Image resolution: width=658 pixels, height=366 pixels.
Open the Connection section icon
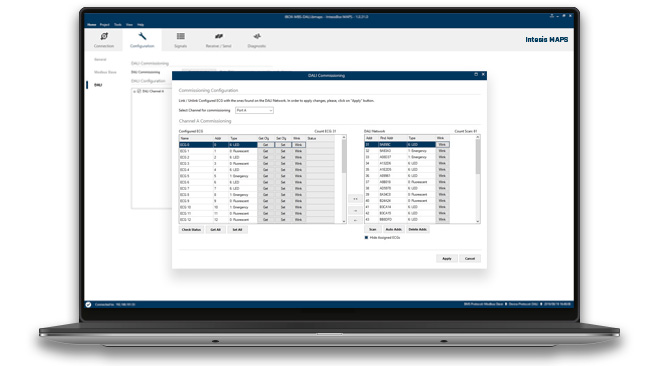pyautogui.click(x=104, y=37)
